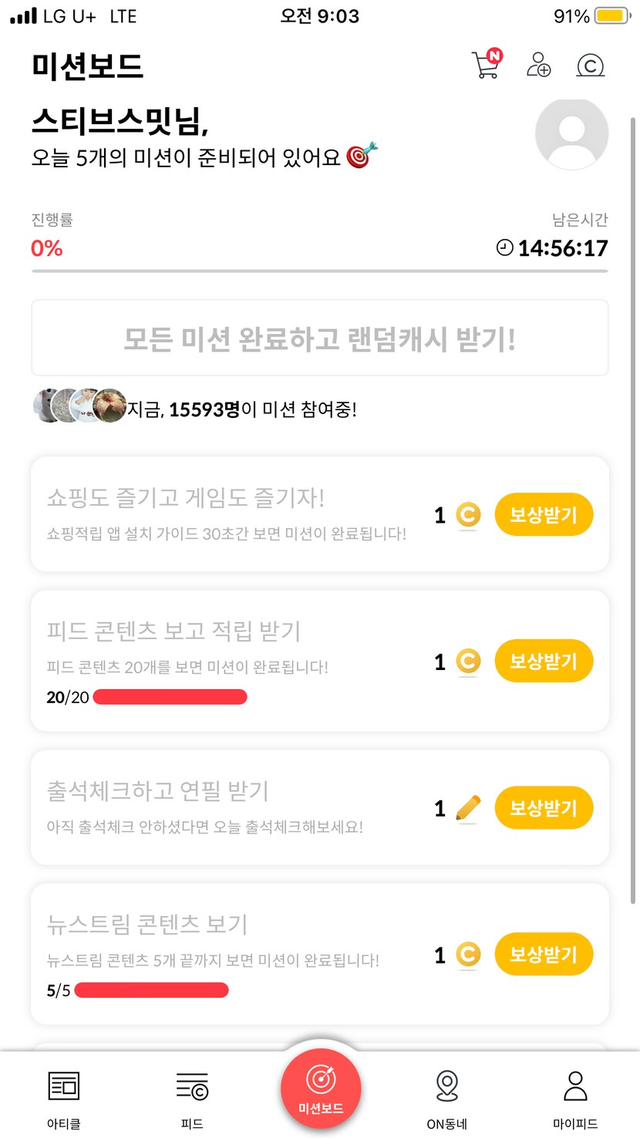Tap 모든 미션 완료하고 랜덤캐시 받기 banner
Image resolution: width=640 pixels, height=1138 pixels.
tap(320, 338)
